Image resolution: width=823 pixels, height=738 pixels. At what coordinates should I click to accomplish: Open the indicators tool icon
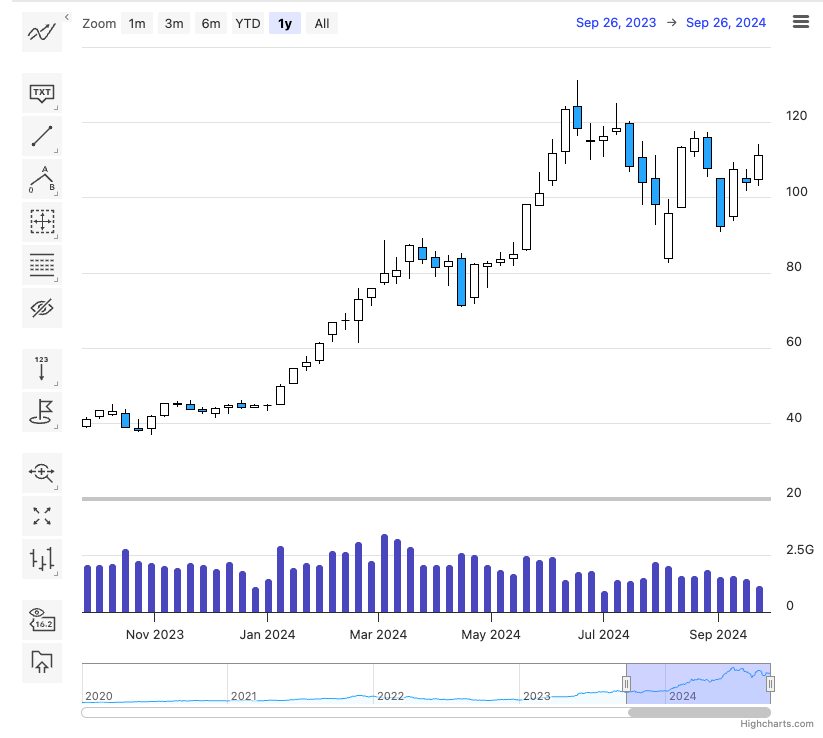[x=42, y=33]
